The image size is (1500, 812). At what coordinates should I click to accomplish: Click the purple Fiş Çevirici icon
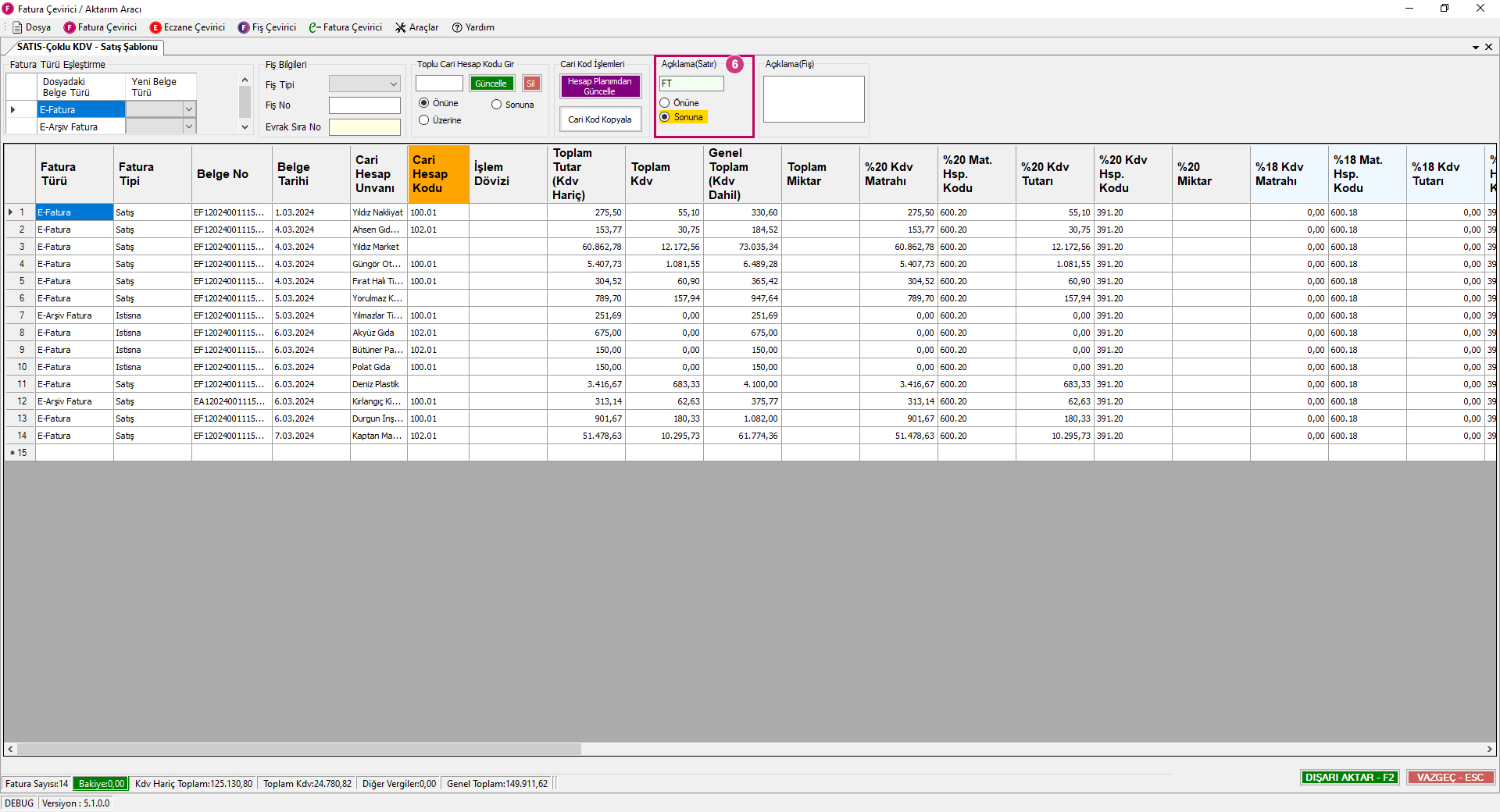pyautogui.click(x=244, y=27)
